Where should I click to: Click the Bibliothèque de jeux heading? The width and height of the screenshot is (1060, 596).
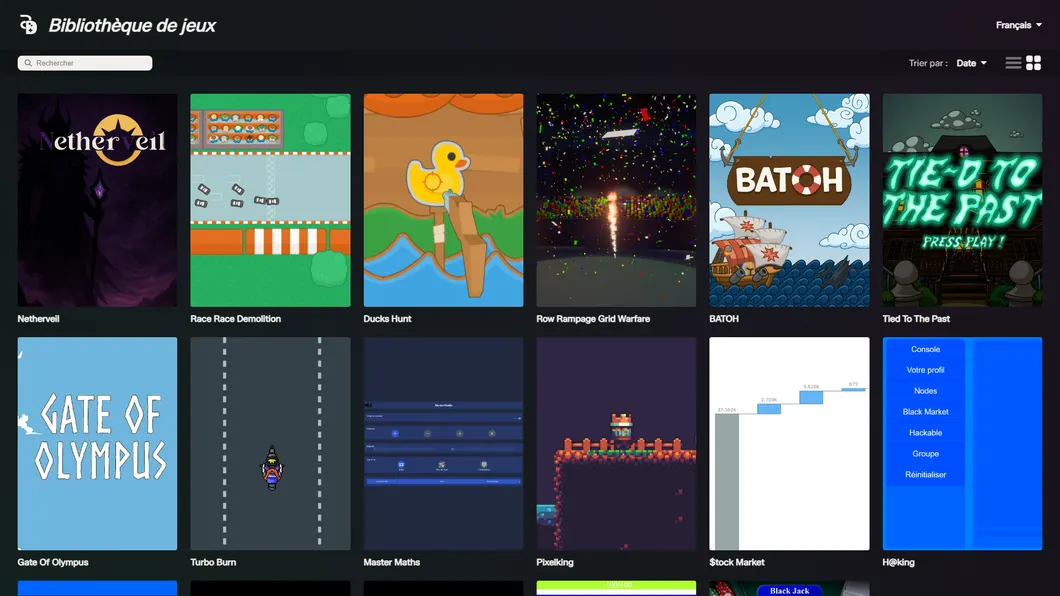pos(132,26)
